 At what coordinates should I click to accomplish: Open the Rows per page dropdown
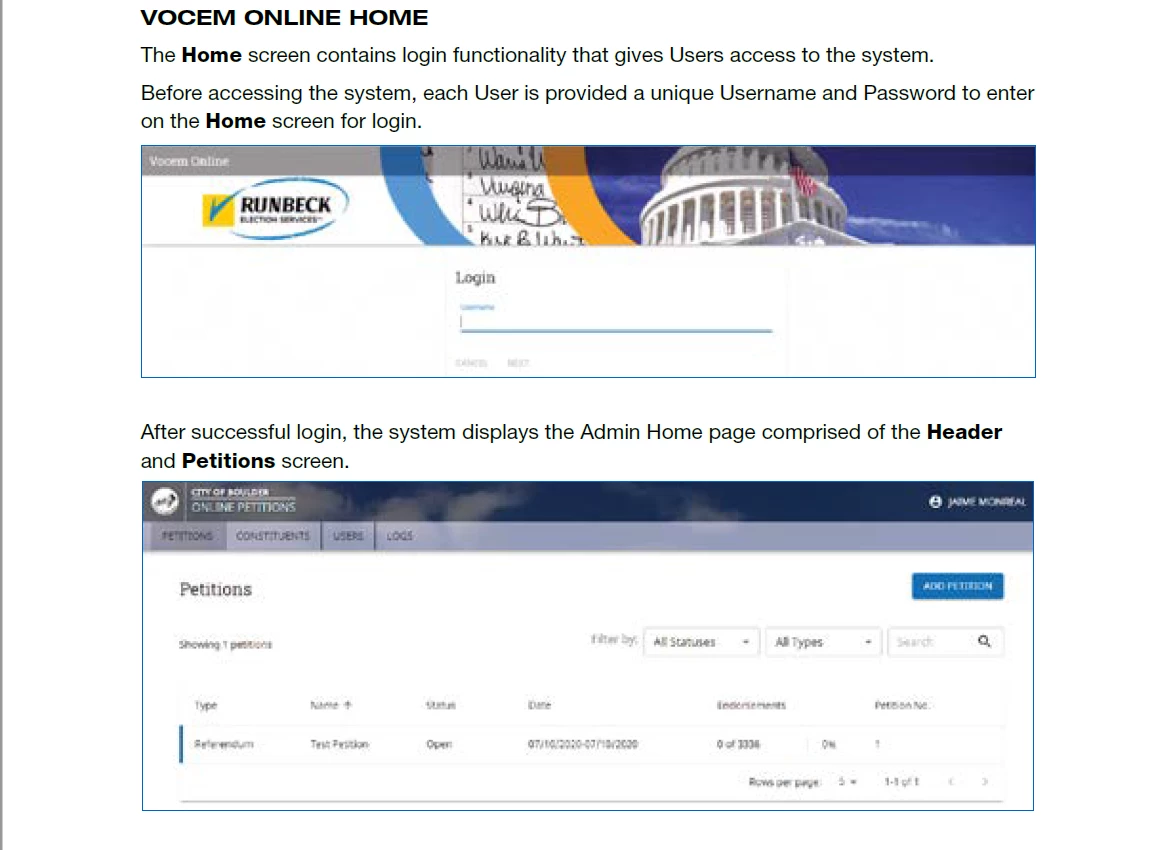(847, 781)
